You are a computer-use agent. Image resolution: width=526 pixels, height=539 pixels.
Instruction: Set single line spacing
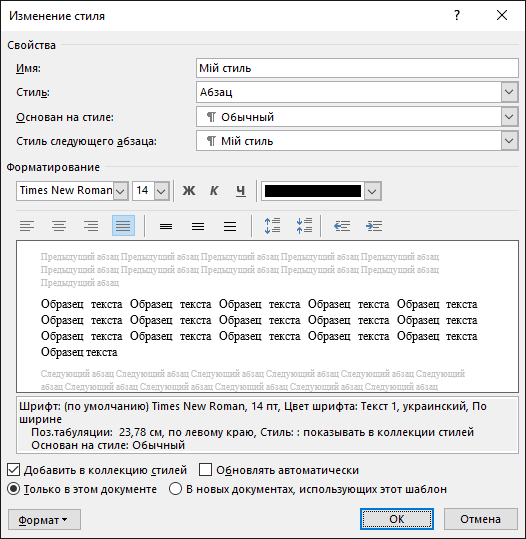pyautogui.click(x=166, y=226)
